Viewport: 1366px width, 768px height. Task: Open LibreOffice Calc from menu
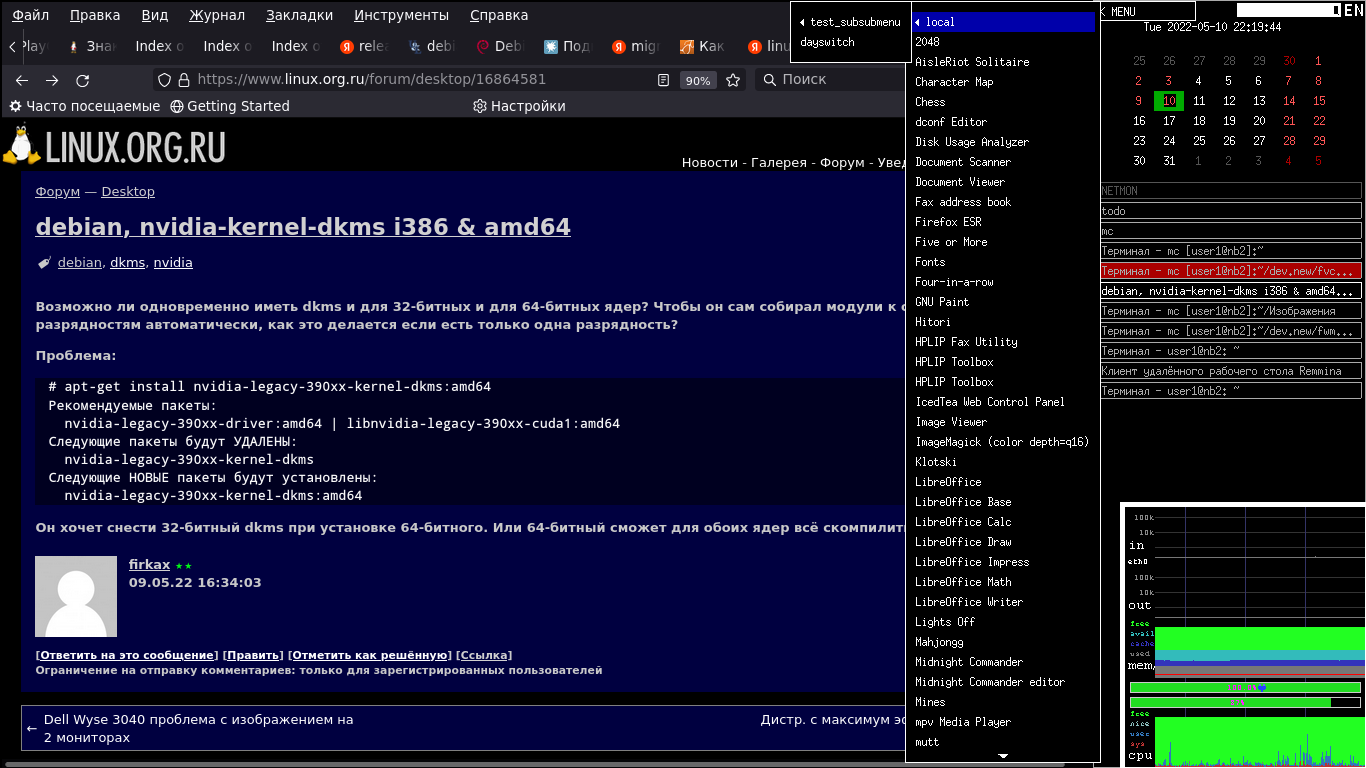coord(1003,522)
